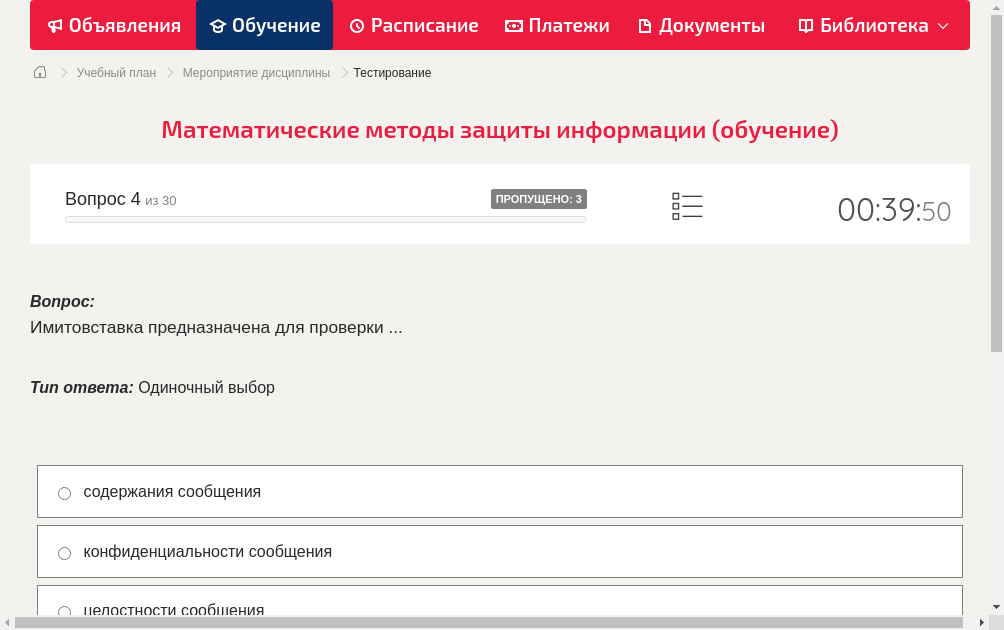Switch to the Обучение menu tab
Image resolution: width=1004 pixels, height=630 pixels.
(264, 25)
